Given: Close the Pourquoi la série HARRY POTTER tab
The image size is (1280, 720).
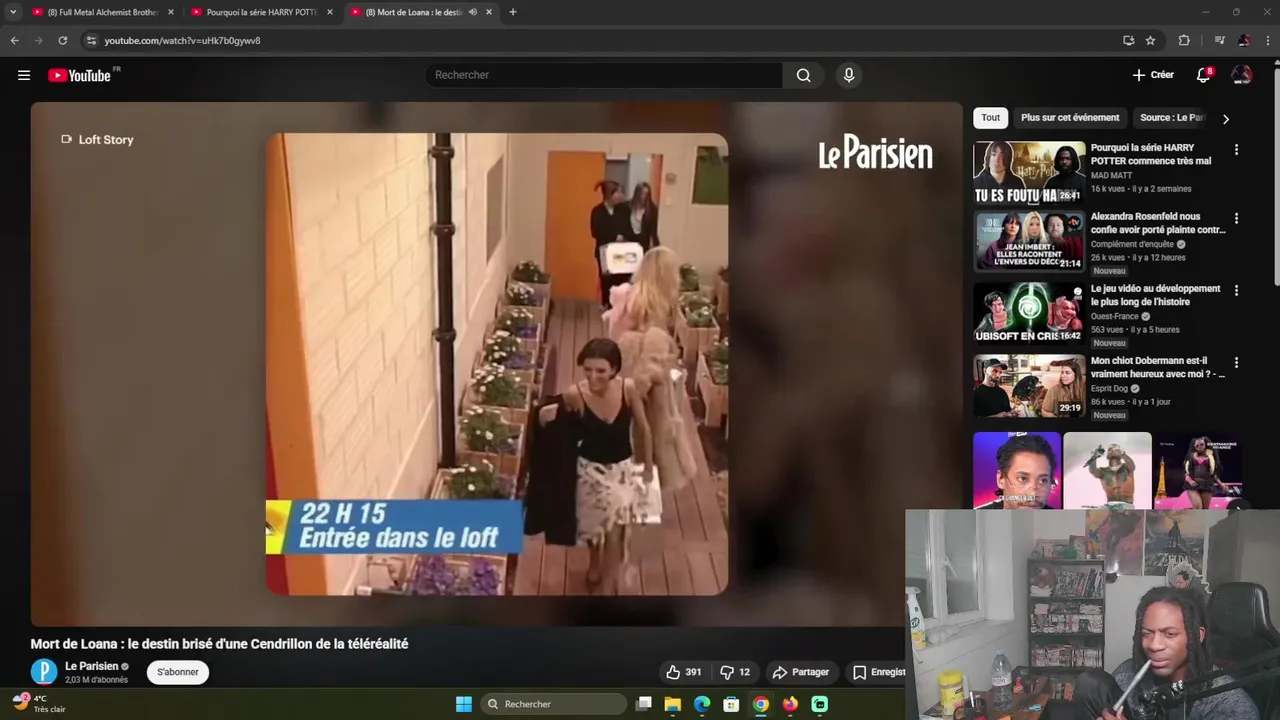Looking at the screenshot, I should pos(330,12).
